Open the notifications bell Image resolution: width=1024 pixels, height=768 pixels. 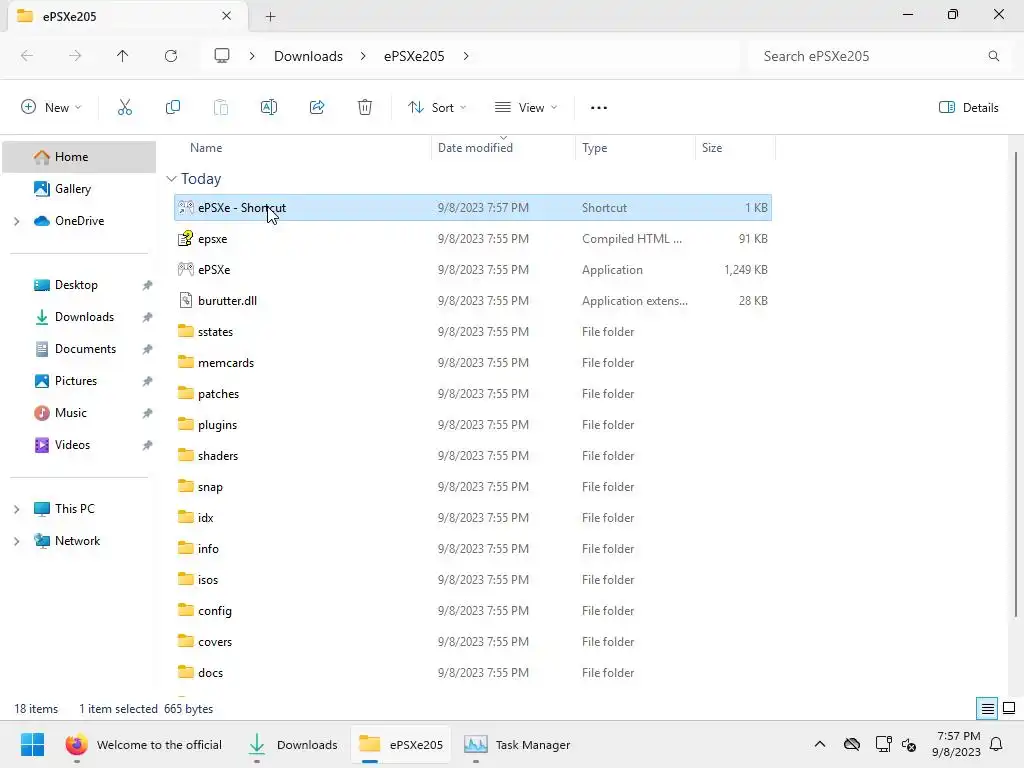(x=996, y=744)
